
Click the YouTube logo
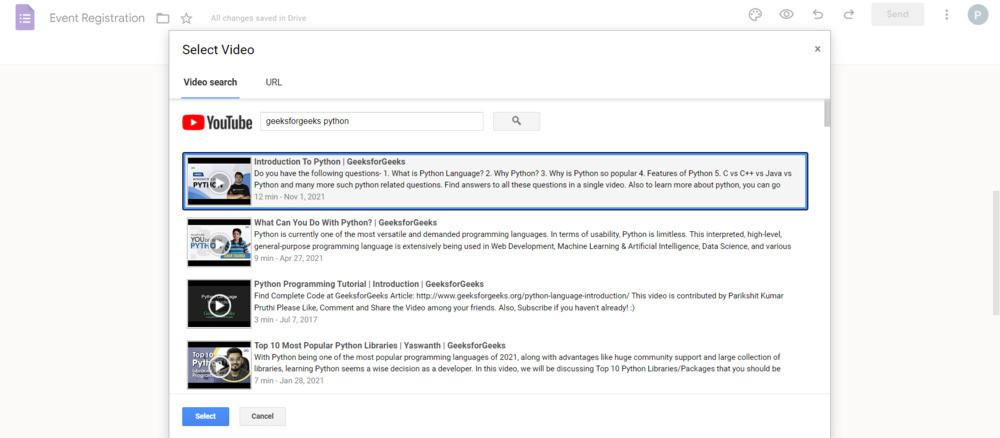[217, 122]
